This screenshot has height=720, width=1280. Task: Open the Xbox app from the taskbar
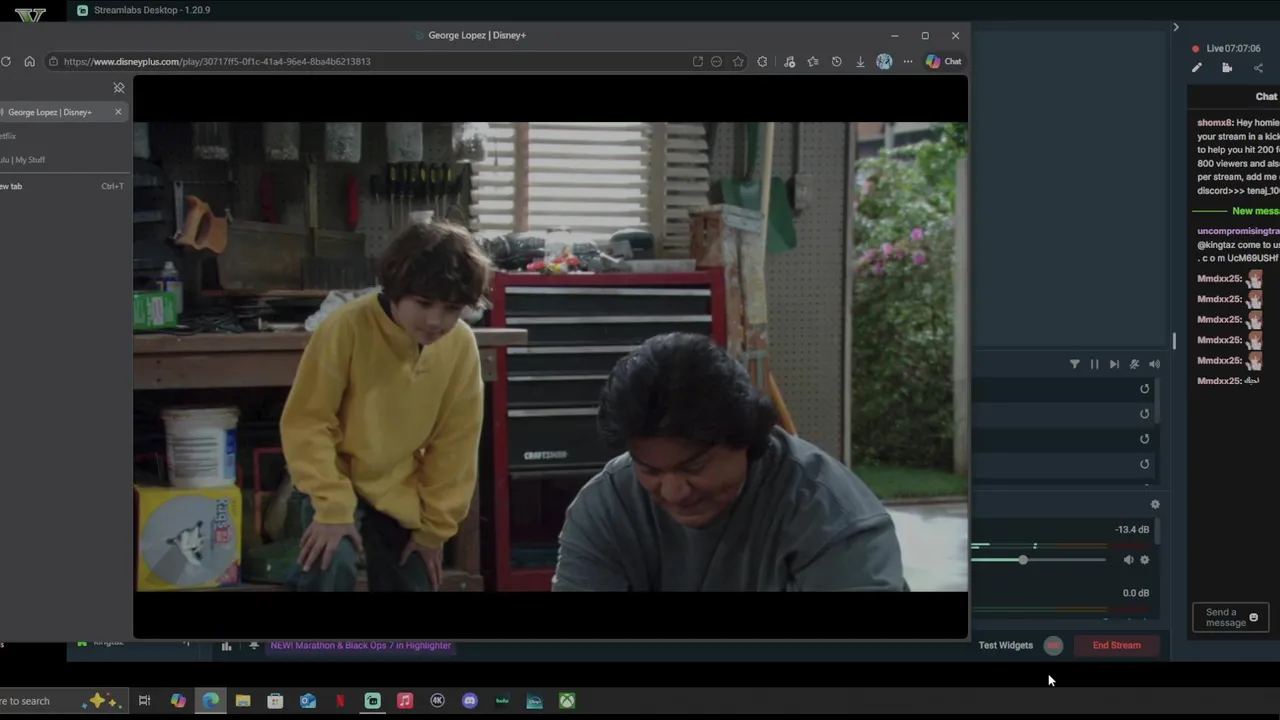[x=567, y=701]
